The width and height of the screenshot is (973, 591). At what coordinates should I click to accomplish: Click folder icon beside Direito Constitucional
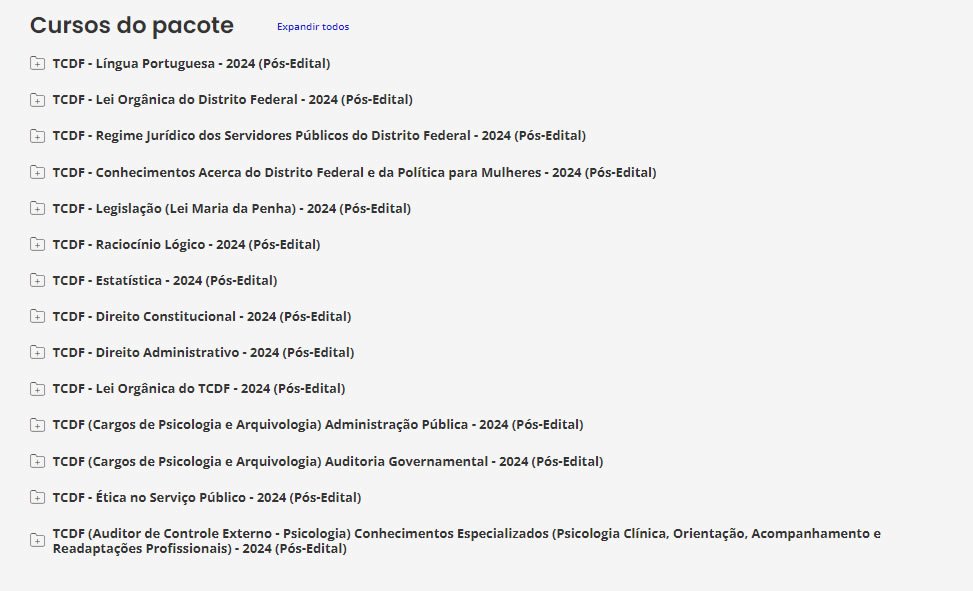[x=37, y=317]
